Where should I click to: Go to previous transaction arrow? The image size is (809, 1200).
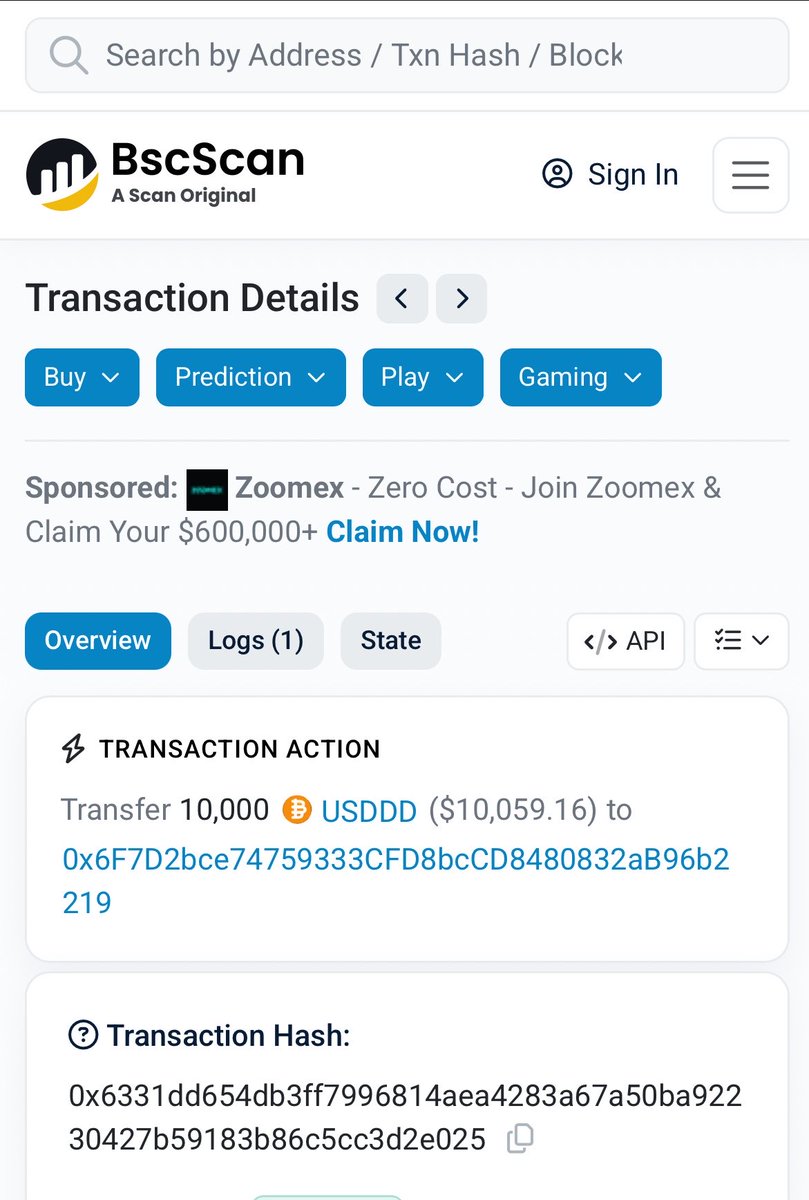point(402,298)
